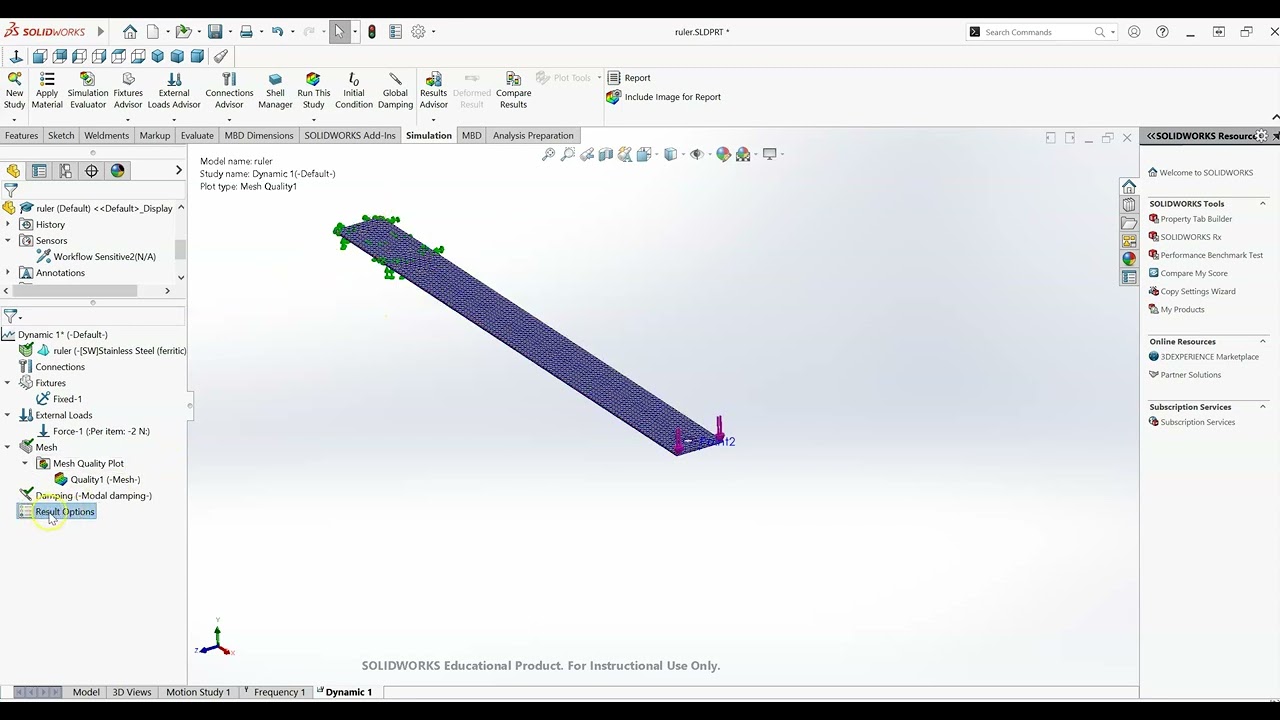
Task: Open the Search Commands dropdown arrow
Action: click(1112, 32)
